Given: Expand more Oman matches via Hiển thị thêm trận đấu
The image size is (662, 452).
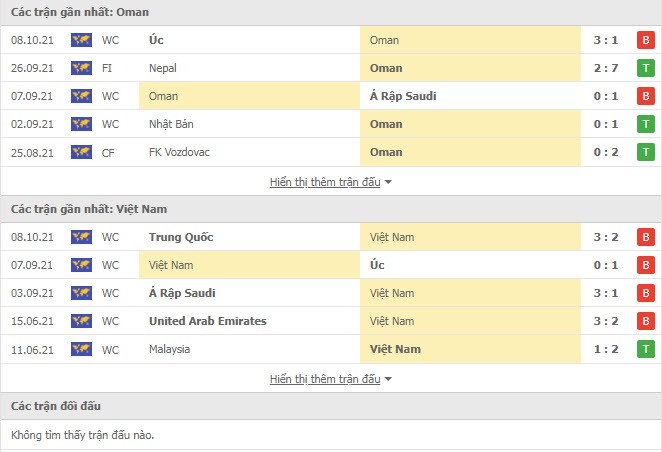Looking at the screenshot, I should coord(325,182).
